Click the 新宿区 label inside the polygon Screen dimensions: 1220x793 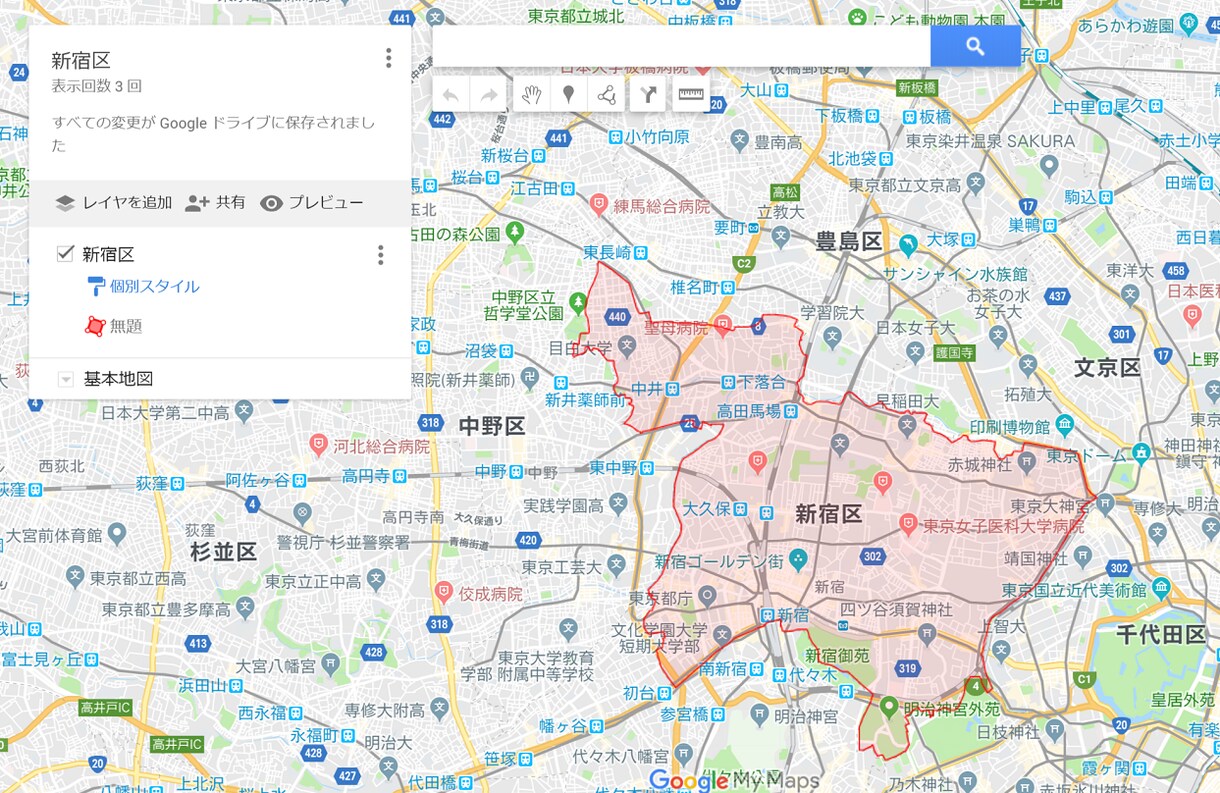828,514
